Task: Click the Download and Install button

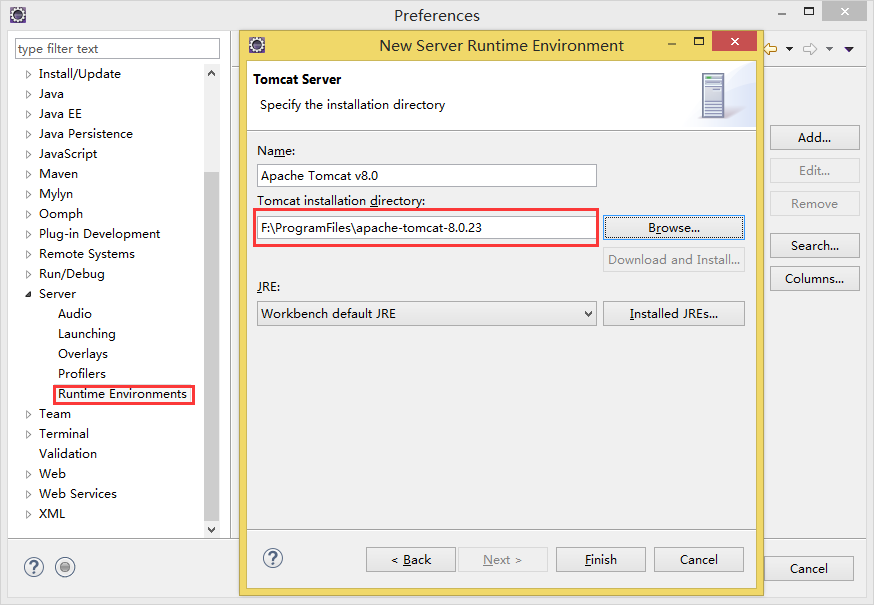Action: (x=674, y=259)
